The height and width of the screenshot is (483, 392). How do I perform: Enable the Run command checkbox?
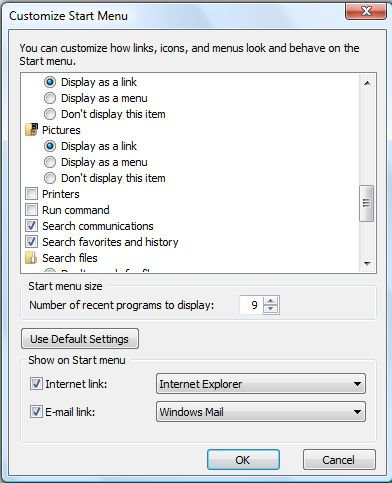coord(32,210)
